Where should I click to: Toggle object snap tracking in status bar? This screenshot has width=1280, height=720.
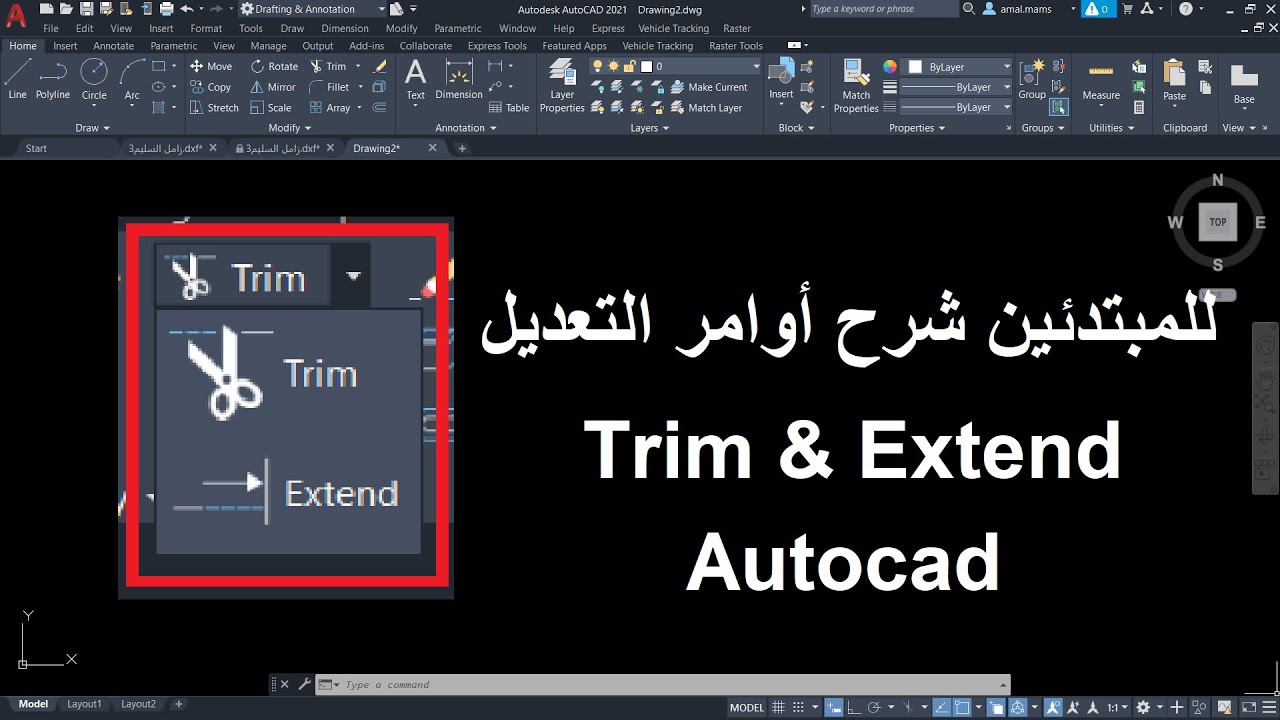[941, 707]
